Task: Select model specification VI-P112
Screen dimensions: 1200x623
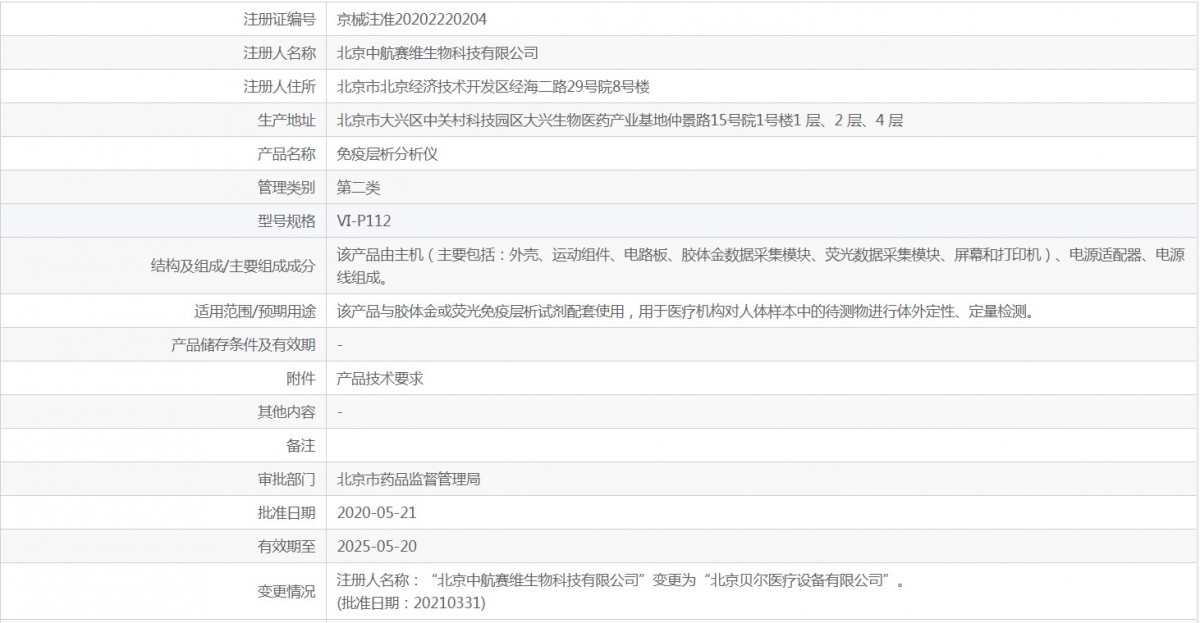Action: [x=364, y=221]
